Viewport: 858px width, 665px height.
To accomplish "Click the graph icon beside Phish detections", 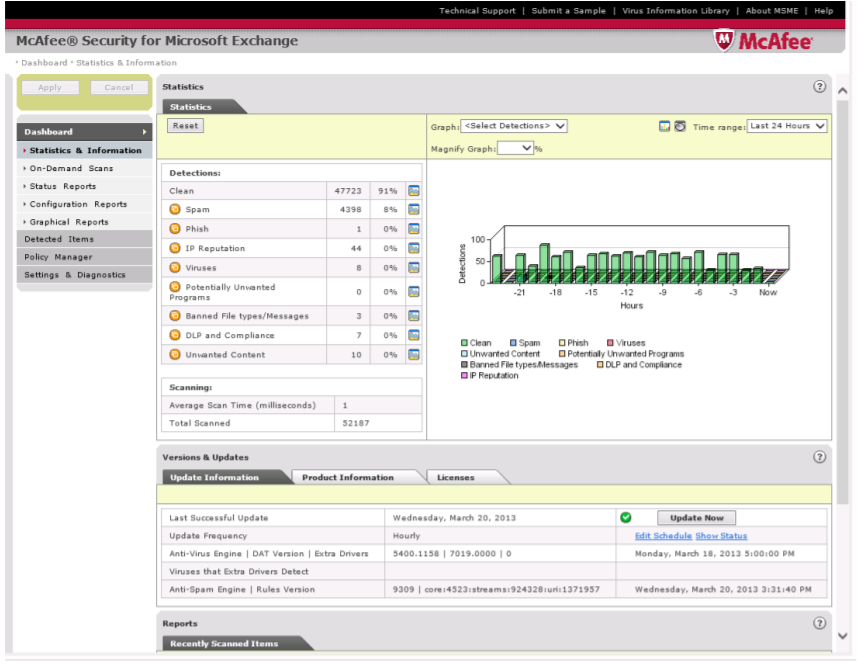I will tap(413, 228).
